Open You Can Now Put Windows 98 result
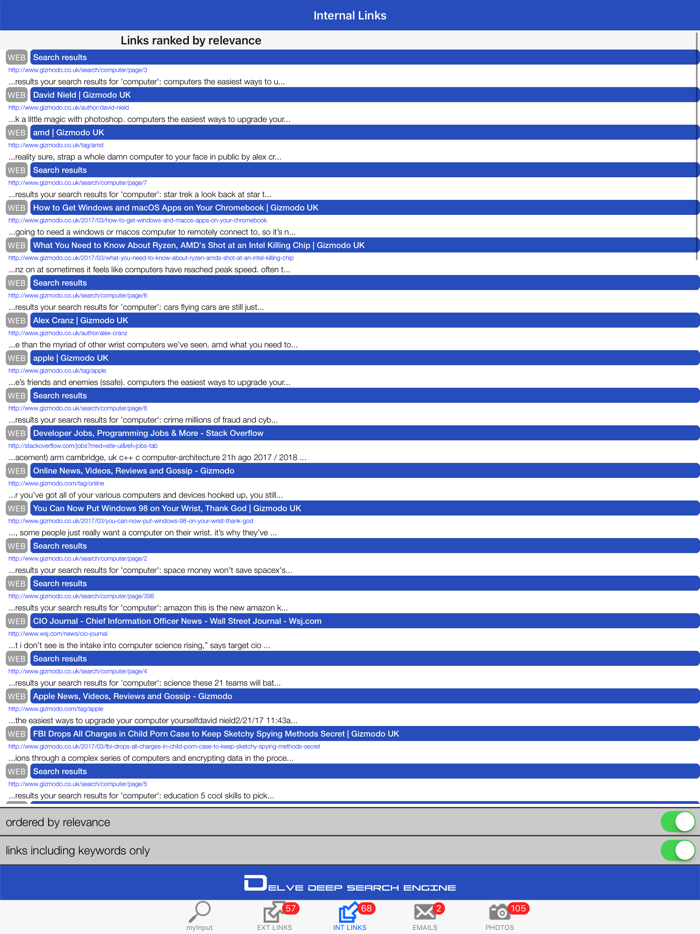The image size is (700, 934). pos(365,508)
